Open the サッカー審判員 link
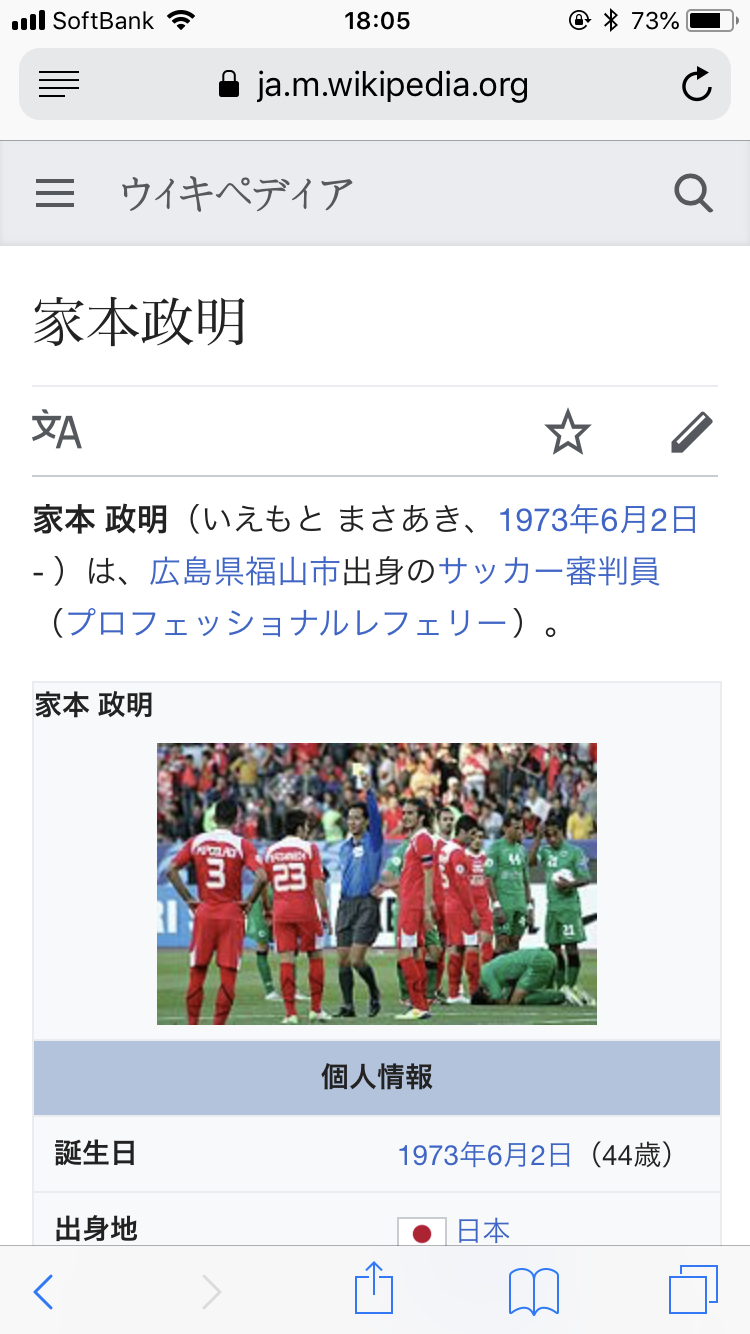 549,572
